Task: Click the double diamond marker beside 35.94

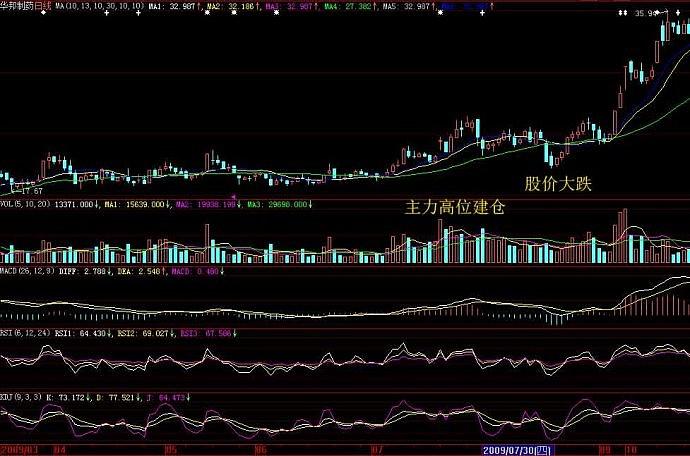Action: click(x=623, y=13)
